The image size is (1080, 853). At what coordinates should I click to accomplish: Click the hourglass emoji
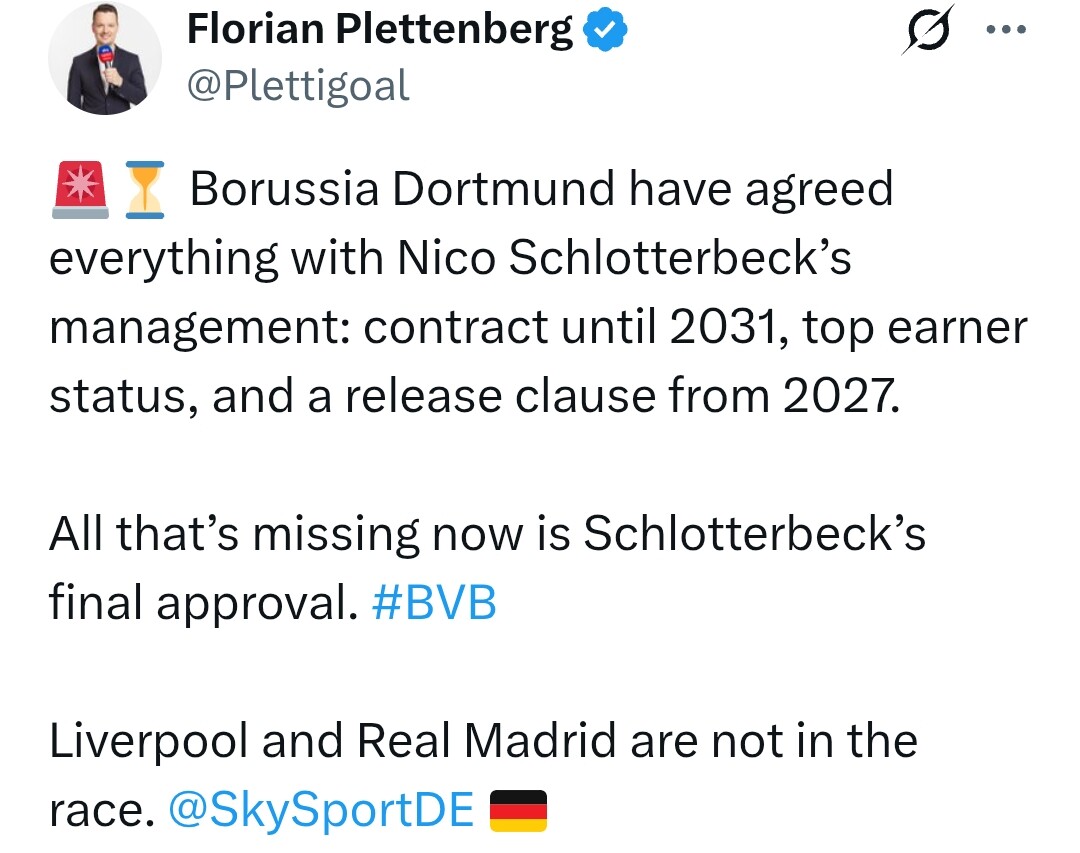pos(144,190)
